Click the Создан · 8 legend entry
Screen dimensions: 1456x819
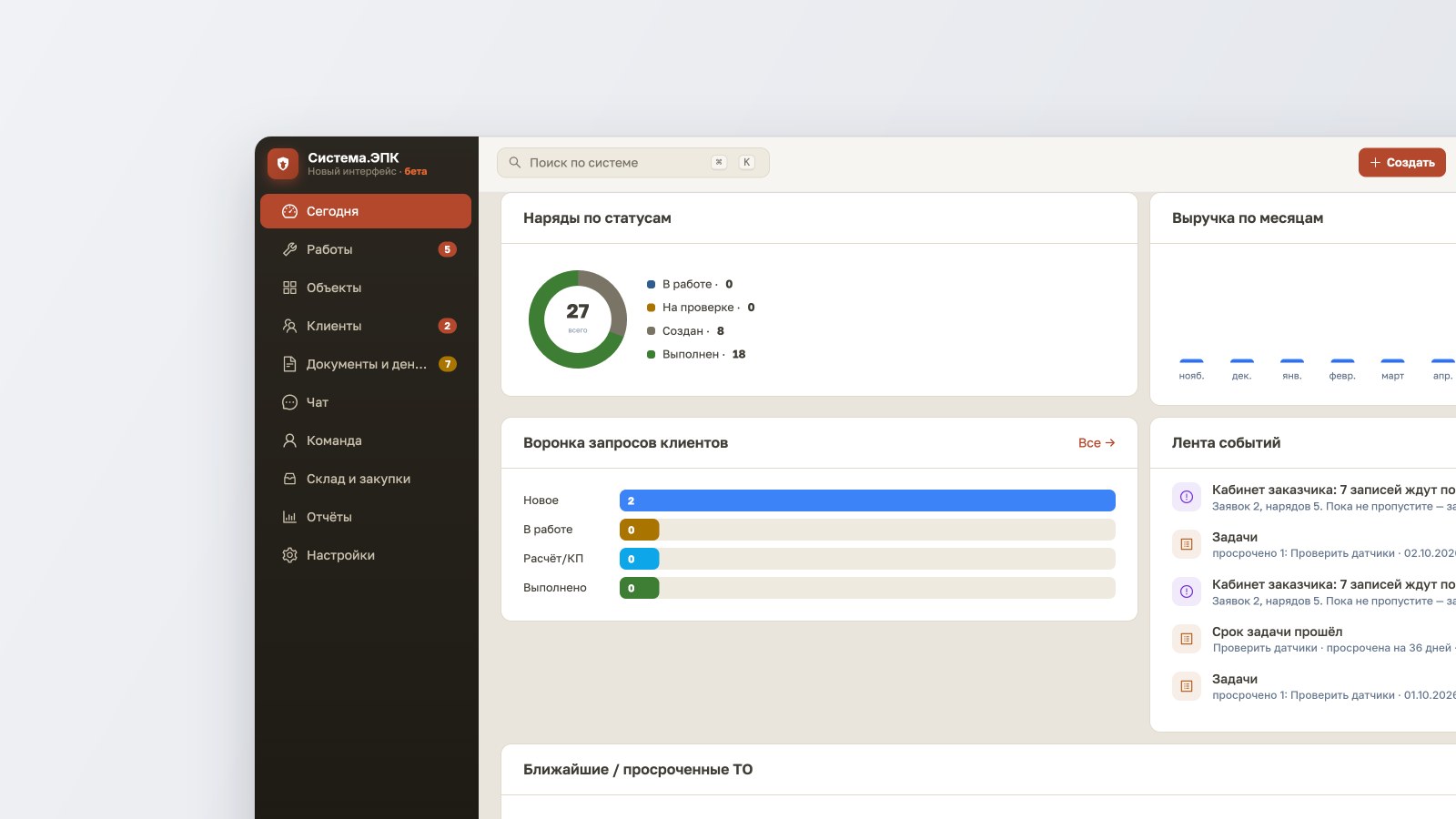685,331
